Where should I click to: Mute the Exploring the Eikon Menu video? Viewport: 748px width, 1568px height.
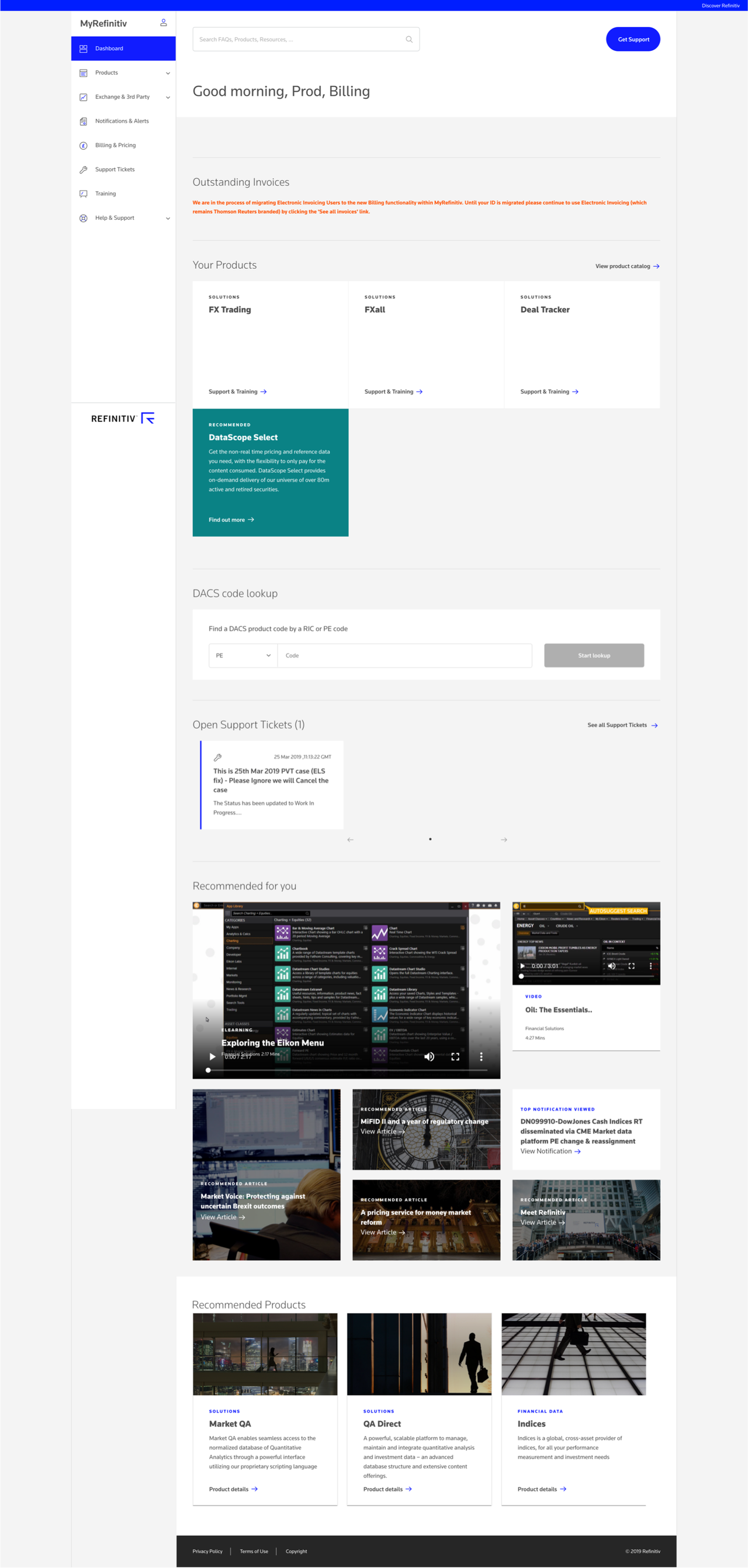click(x=429, y=1057)
